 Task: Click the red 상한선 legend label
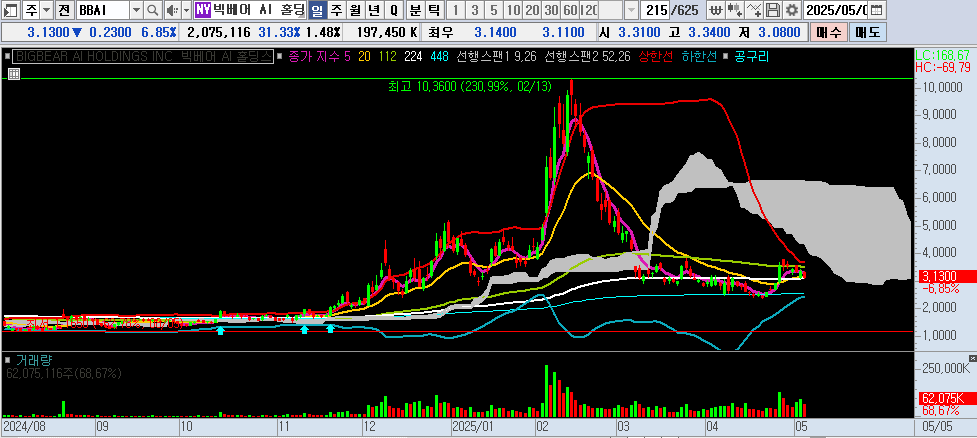(x=656, y=57)
